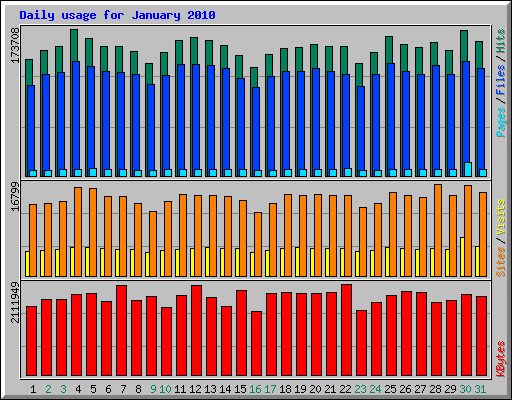The image size is (512, 400).
Task: Click day label 26 on the x-axis
Action: click(x=405, y=389)
